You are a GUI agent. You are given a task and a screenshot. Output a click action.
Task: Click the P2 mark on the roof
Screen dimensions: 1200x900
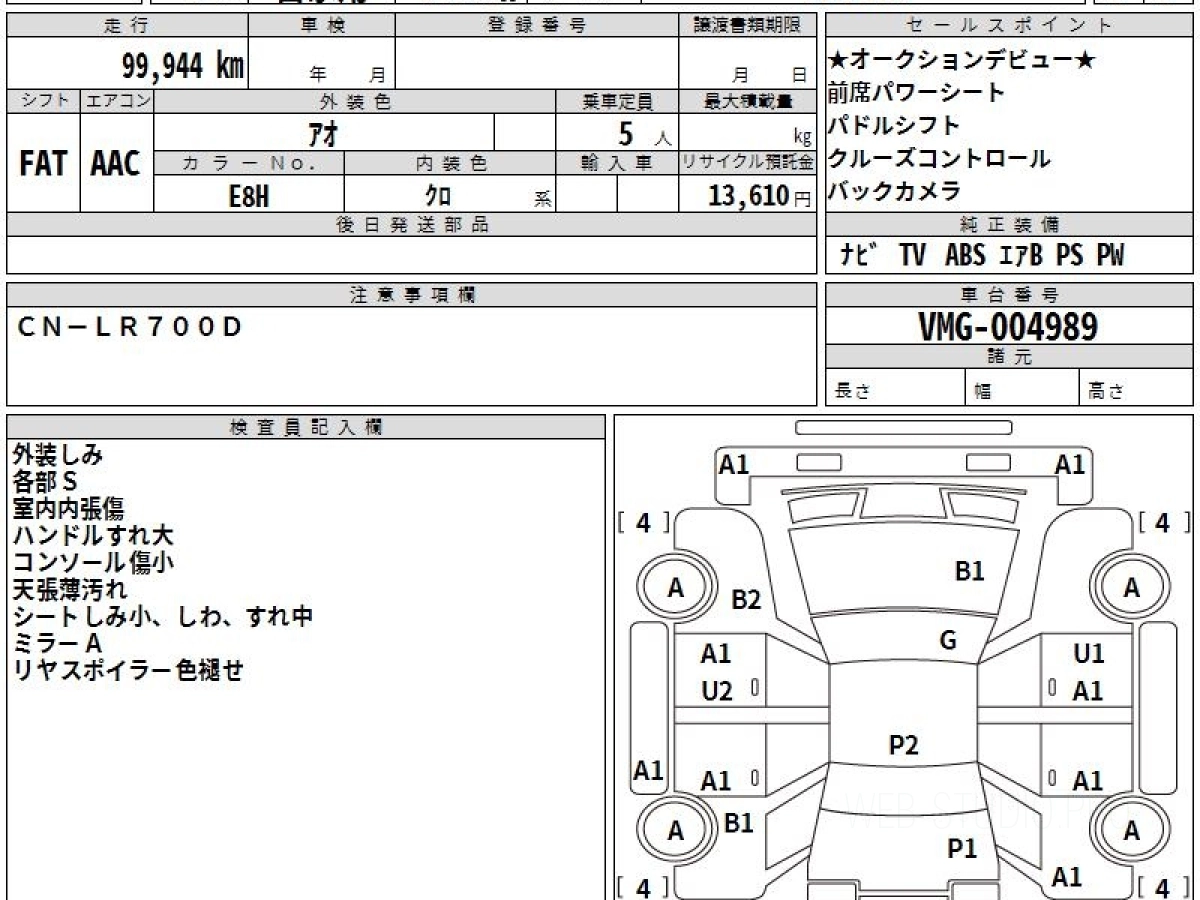(x=904, y=745)
